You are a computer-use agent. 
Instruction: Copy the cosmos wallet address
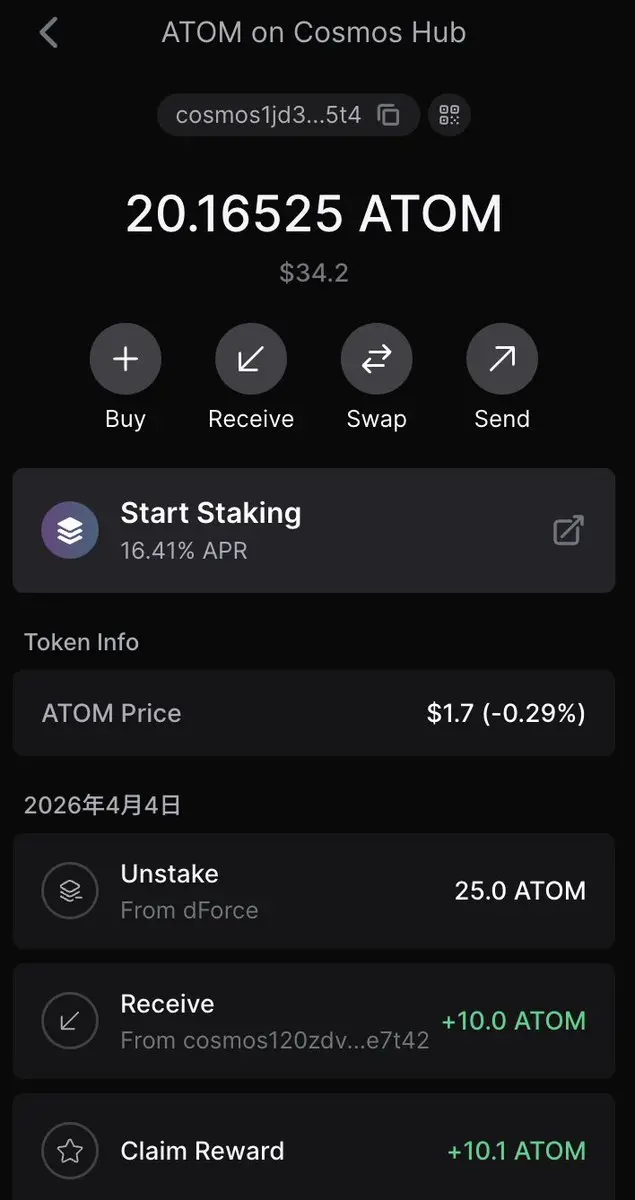pos(388,115)
